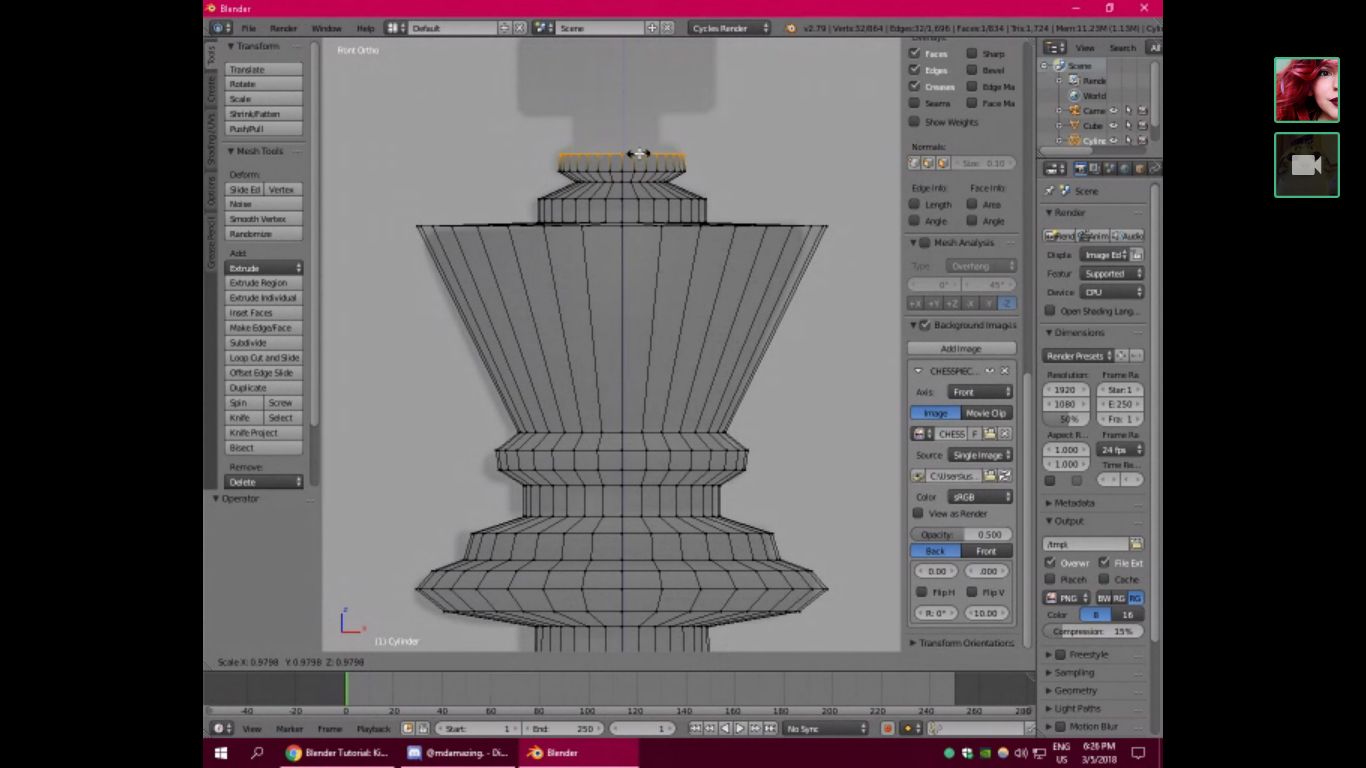Open the World properties tab icon

pos(1125,169)
